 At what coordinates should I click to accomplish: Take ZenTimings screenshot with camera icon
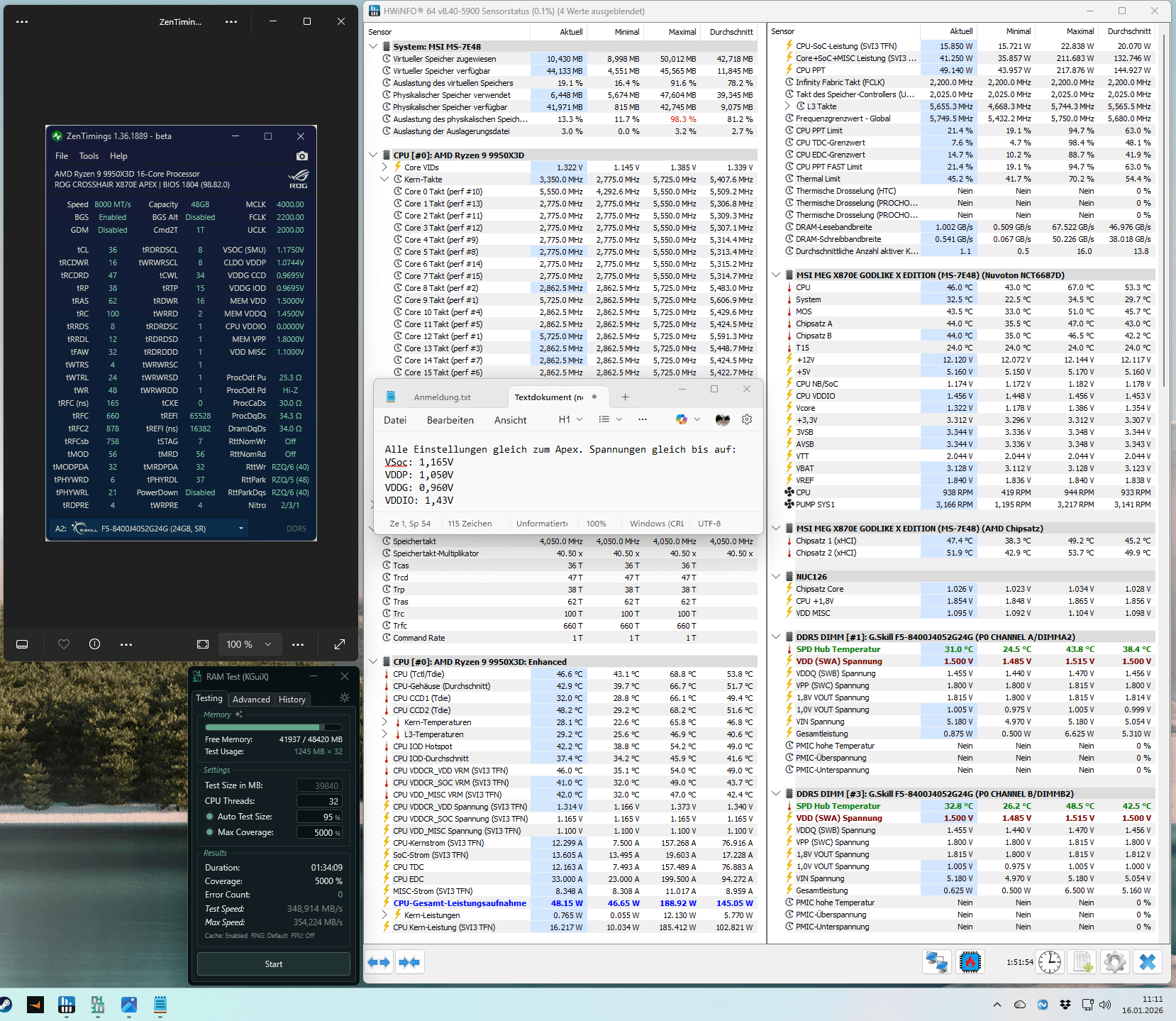pos(301,156)
